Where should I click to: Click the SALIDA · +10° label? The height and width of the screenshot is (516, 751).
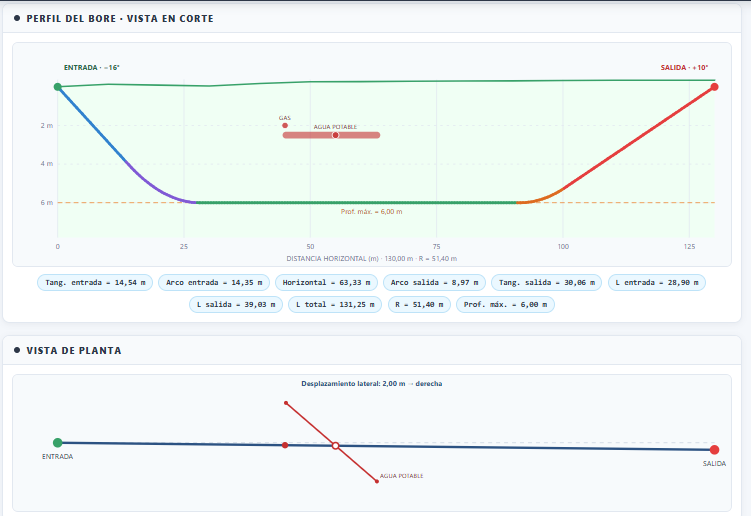tap(684, 68)
